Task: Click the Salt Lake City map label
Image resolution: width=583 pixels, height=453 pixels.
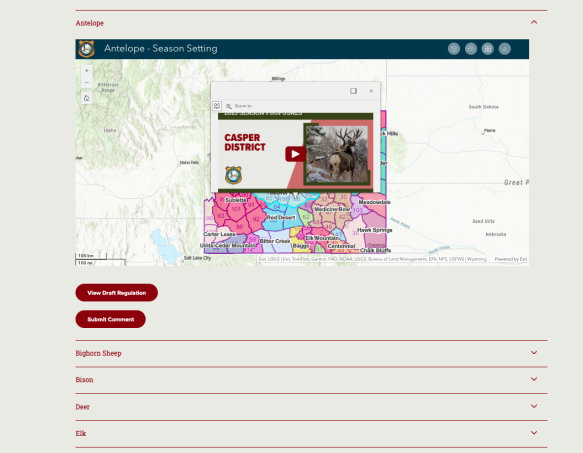Action: (197, 258)
